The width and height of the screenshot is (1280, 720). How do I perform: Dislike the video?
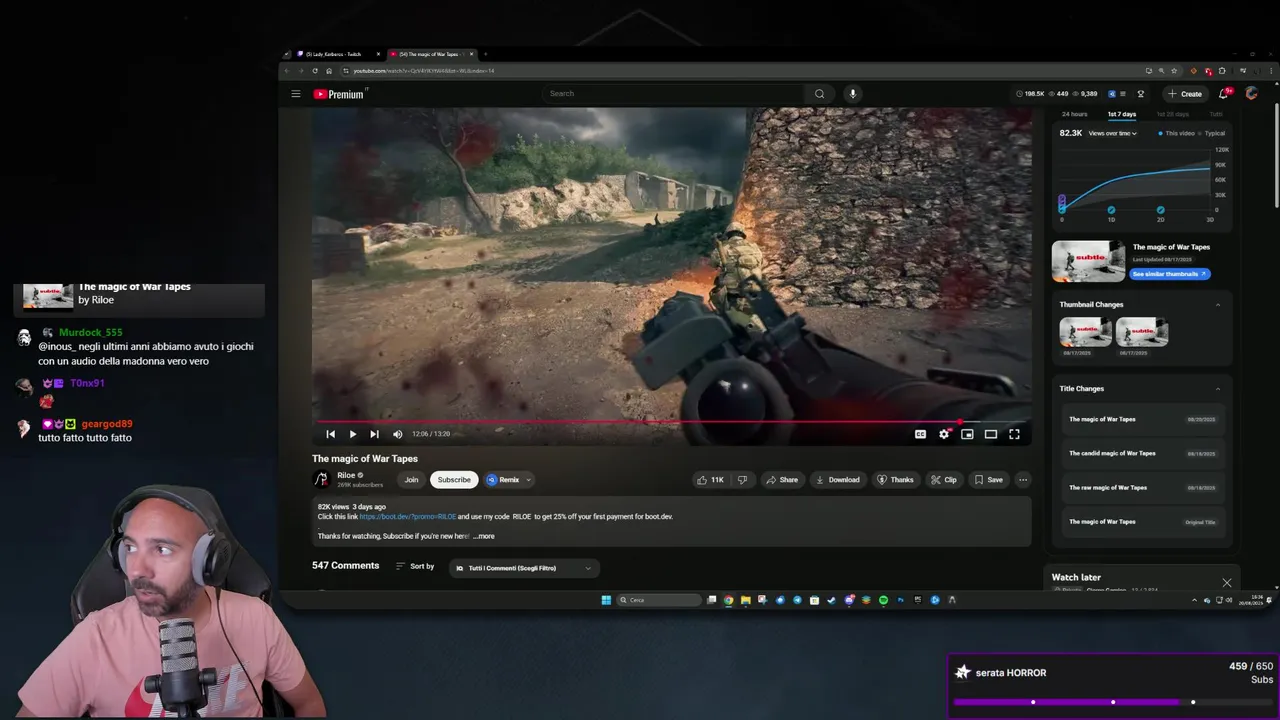pyautogui.click(x=742, y=480)
